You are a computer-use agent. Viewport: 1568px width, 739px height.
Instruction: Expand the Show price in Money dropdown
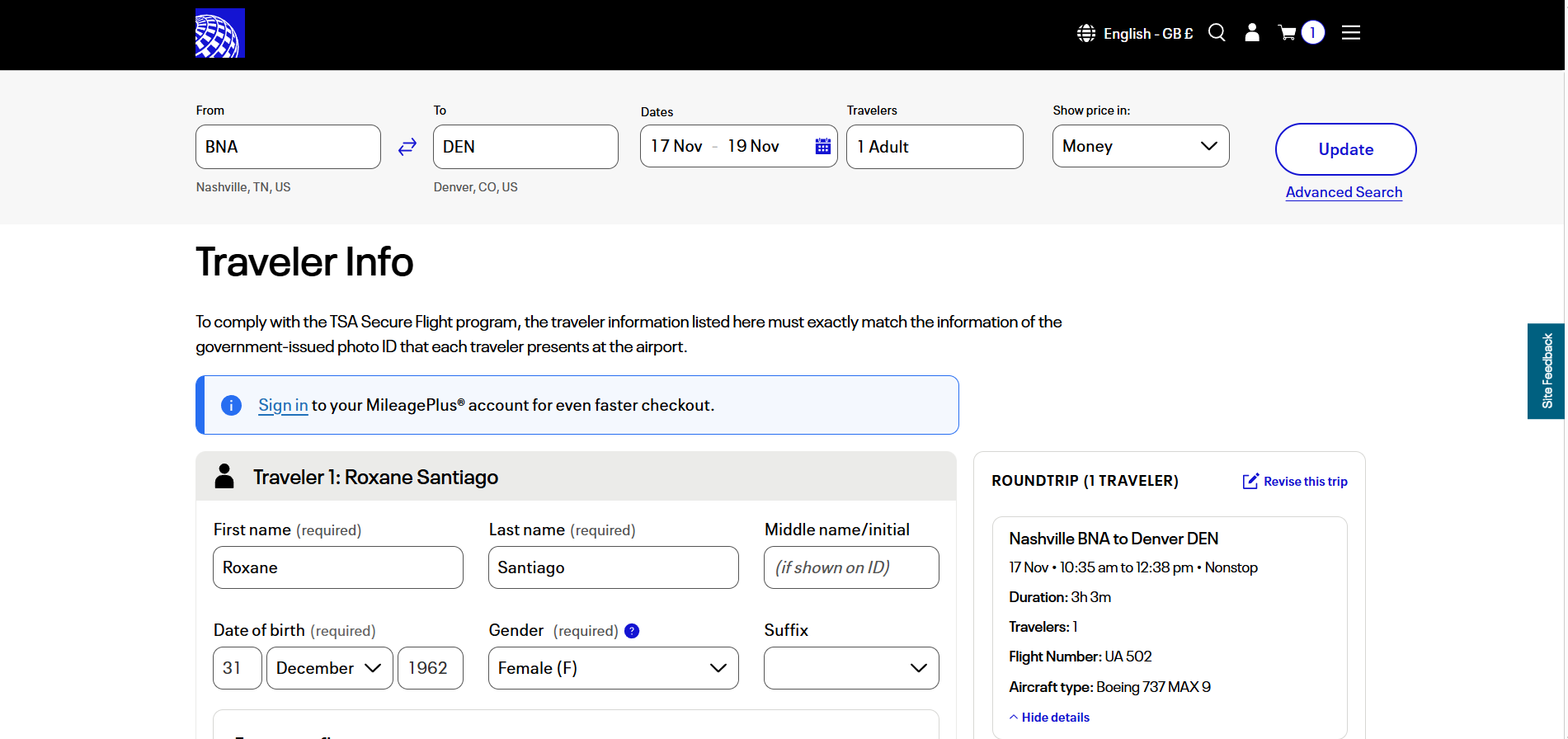click(1140, 147)
